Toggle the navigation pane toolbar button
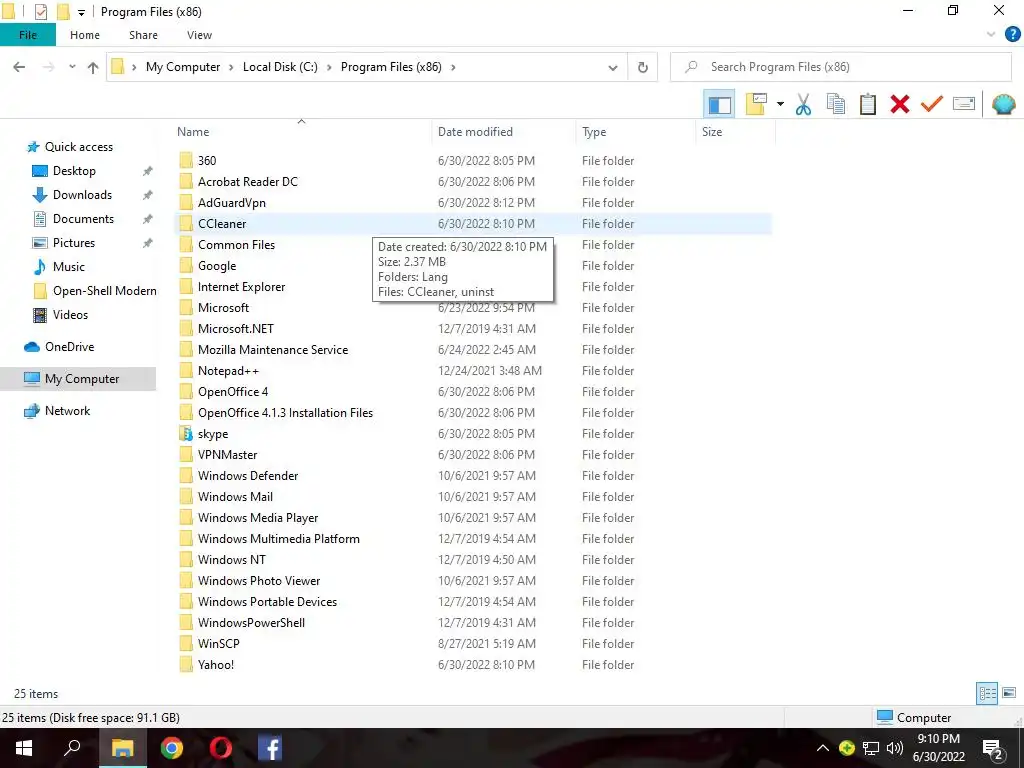The image size is (1024, 768). coord(719,104)
